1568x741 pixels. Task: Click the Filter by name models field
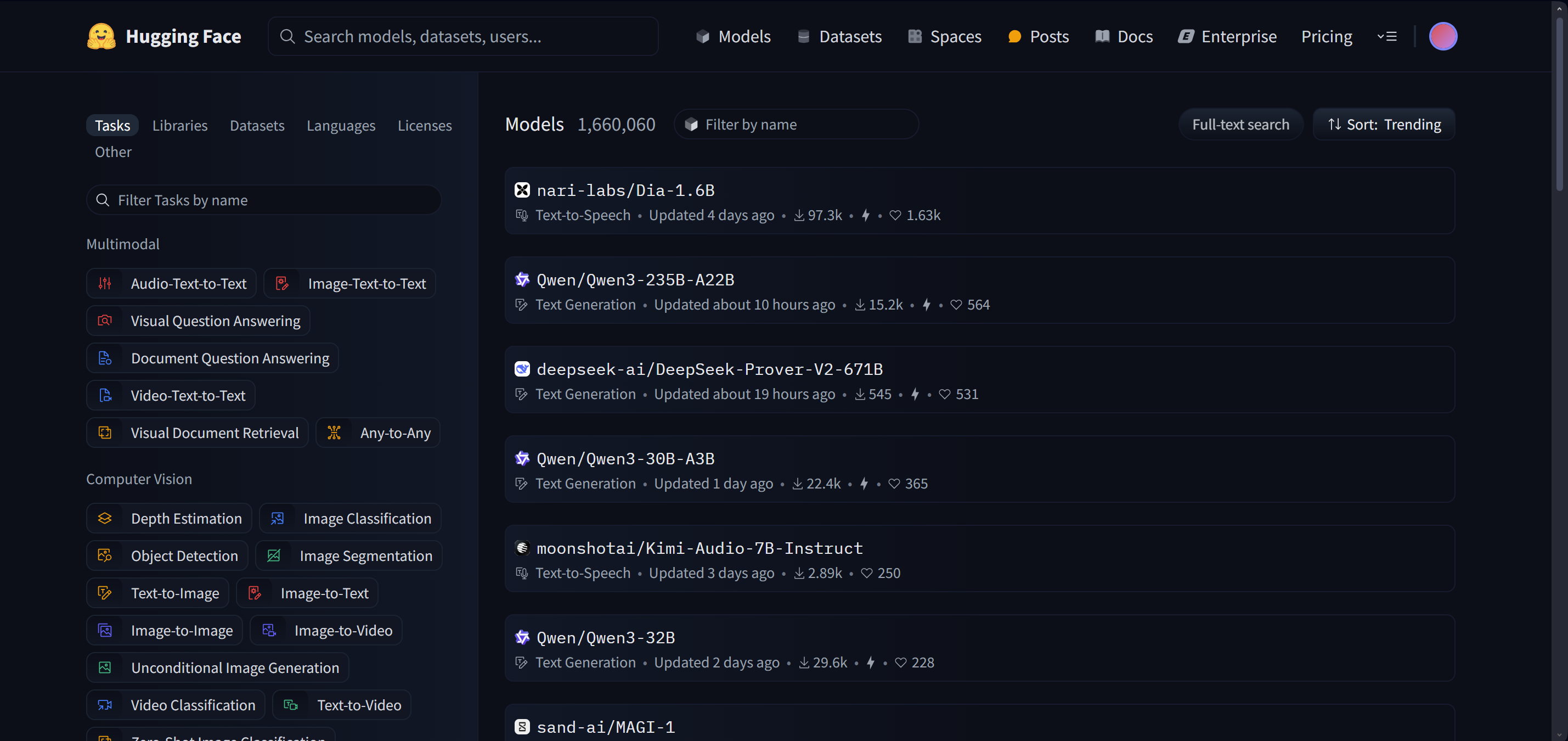[796, 124]
